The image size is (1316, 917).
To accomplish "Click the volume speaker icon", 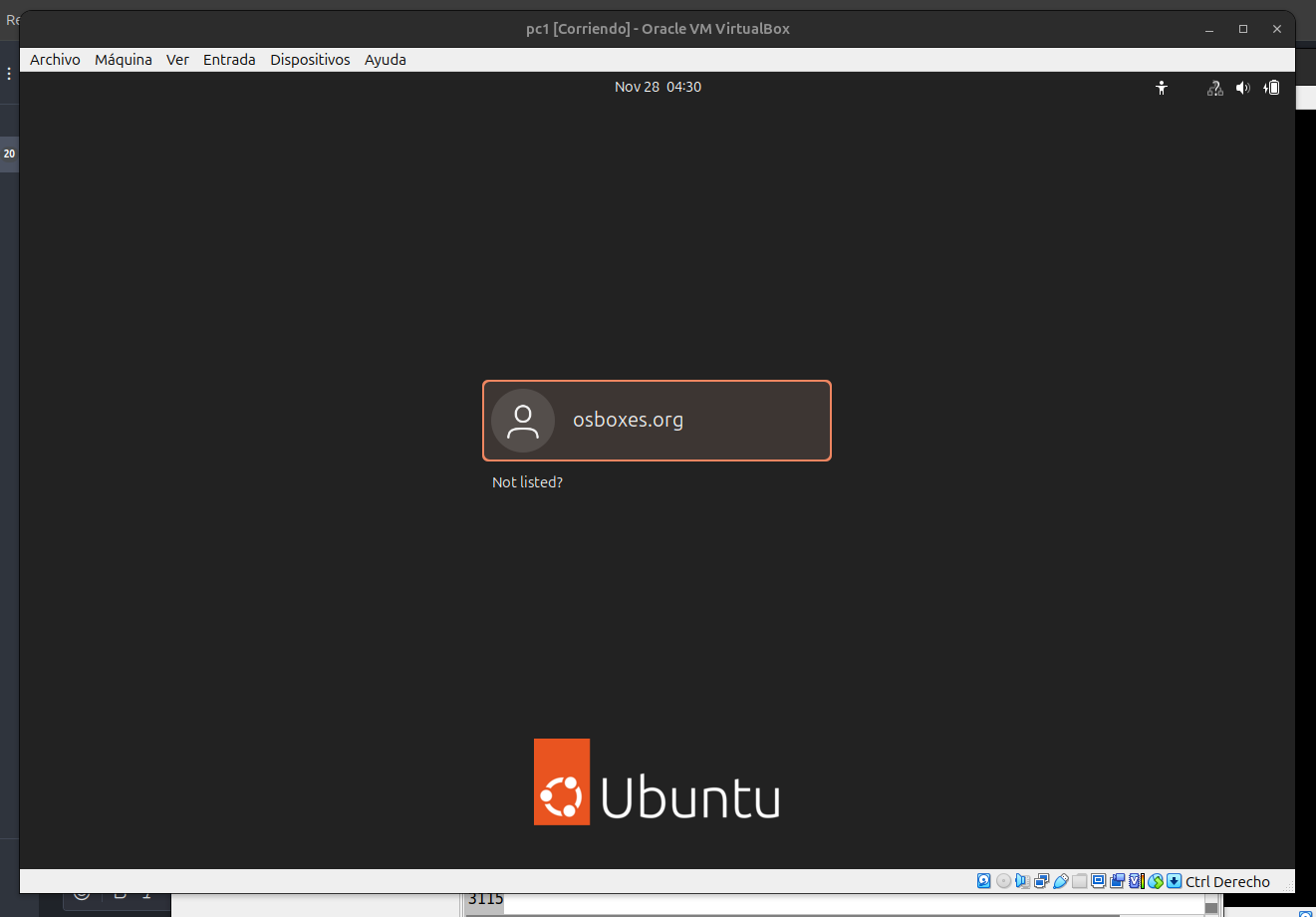I will coord(1242,88).
